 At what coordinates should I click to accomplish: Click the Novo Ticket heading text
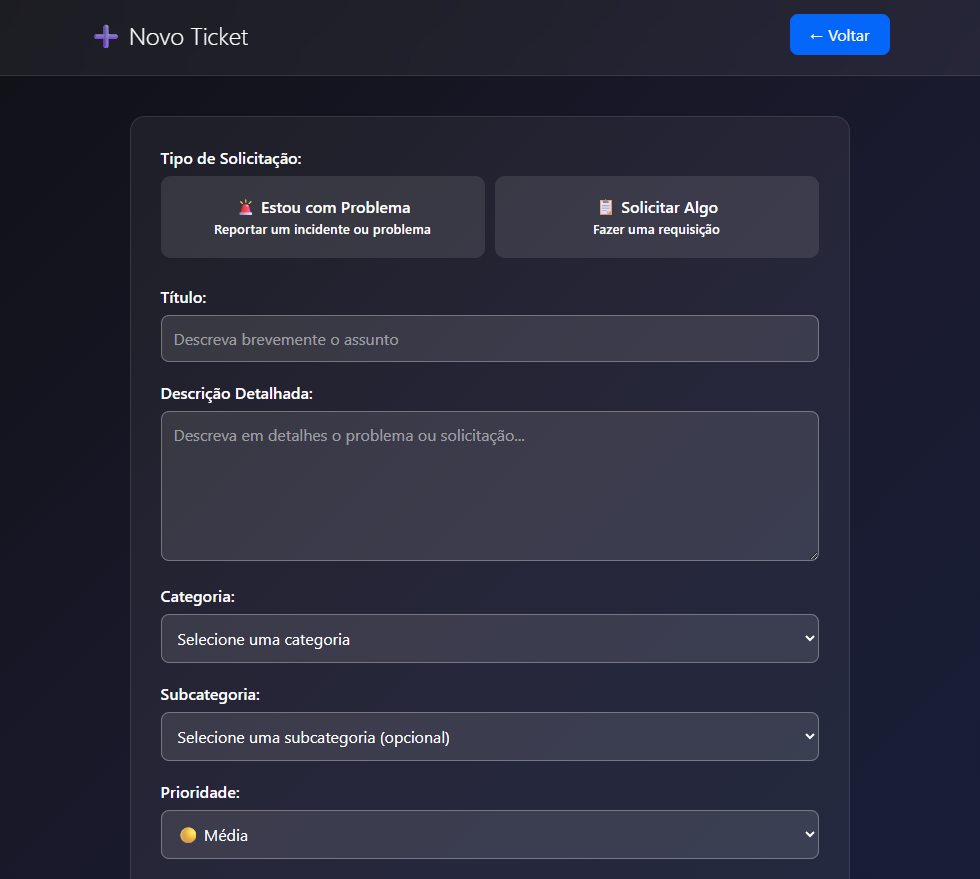coord(188,37)
